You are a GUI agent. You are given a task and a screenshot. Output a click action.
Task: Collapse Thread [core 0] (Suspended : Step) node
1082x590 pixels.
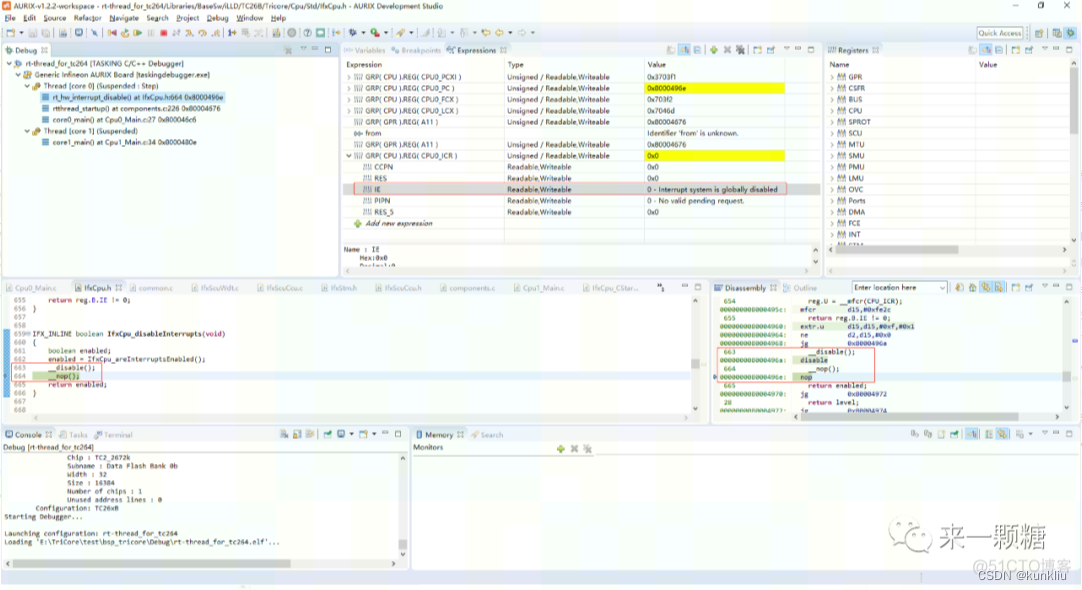(x=27, y=86)
